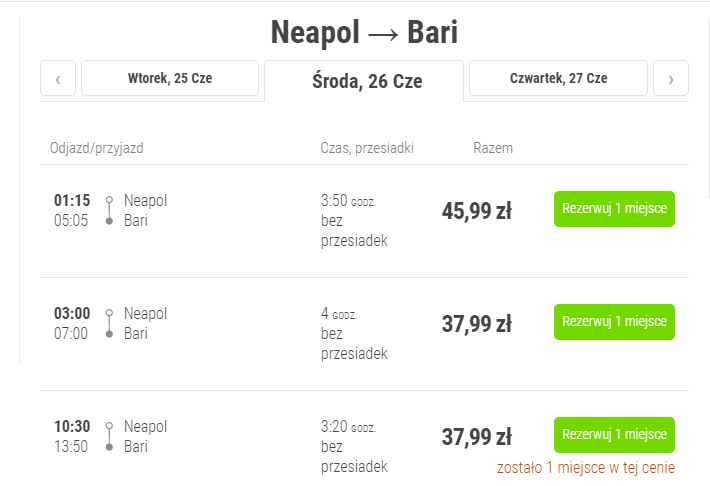Click the 10:30 departure time
Image resolution: width=710 pixels, height=486 pixels.
(72, 426)
